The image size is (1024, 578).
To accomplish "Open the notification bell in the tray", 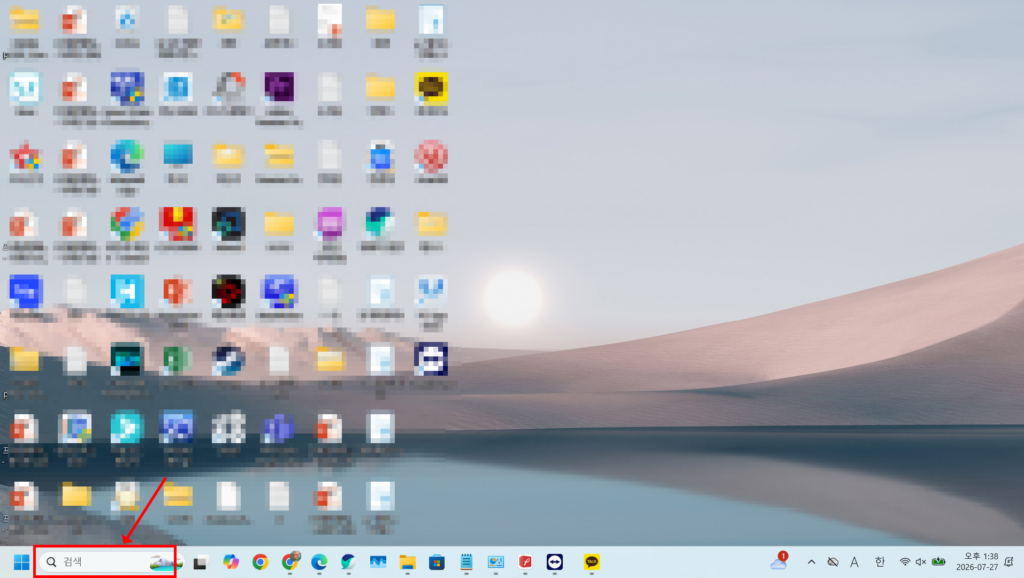I will tap(1009, 562).
